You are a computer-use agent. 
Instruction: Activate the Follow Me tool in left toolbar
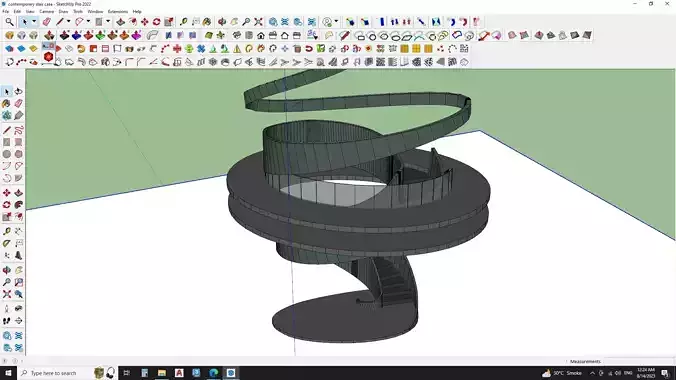coord(19,205)
